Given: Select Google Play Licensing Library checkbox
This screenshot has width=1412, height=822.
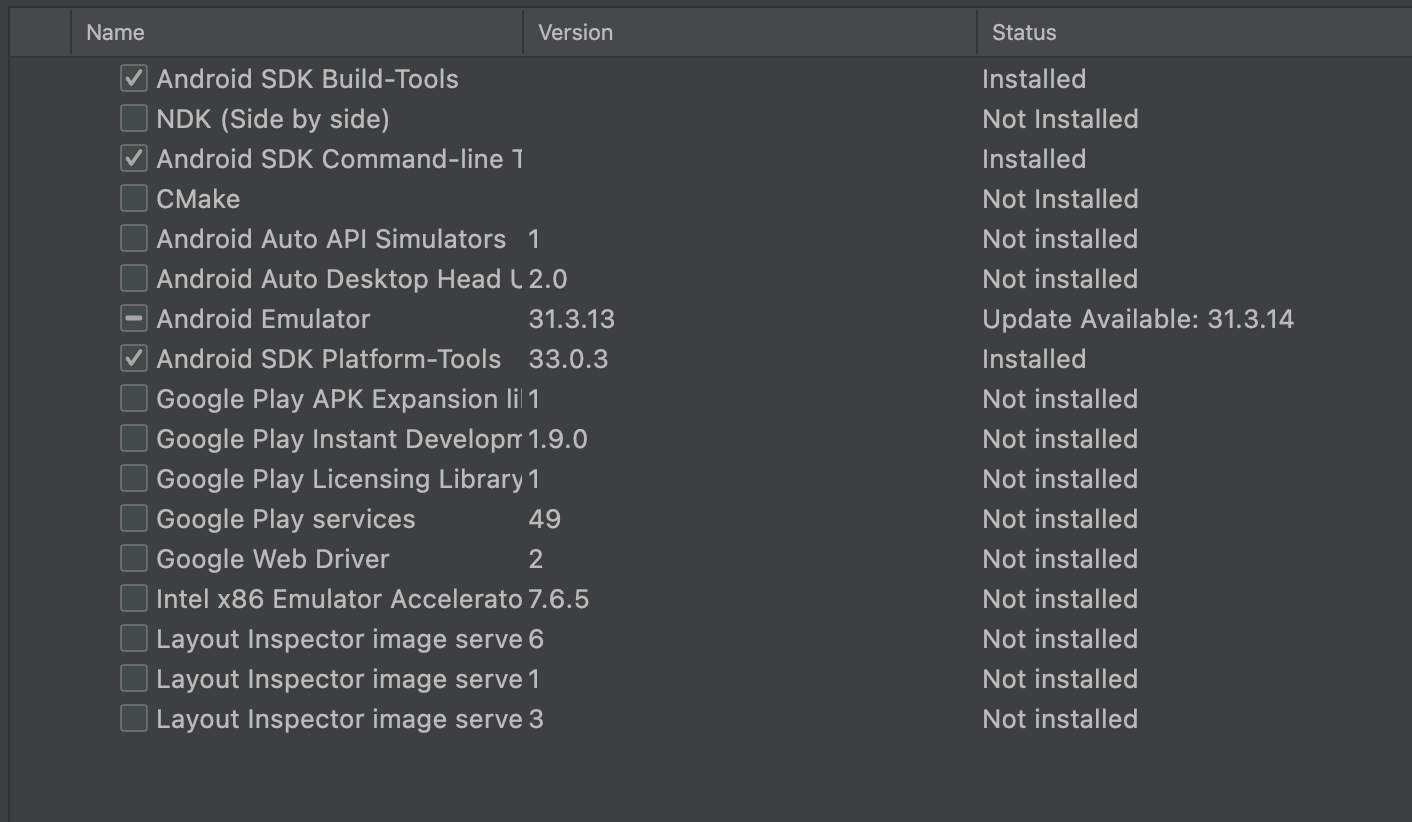Looking at the screenshot, I should coord(133,478).
